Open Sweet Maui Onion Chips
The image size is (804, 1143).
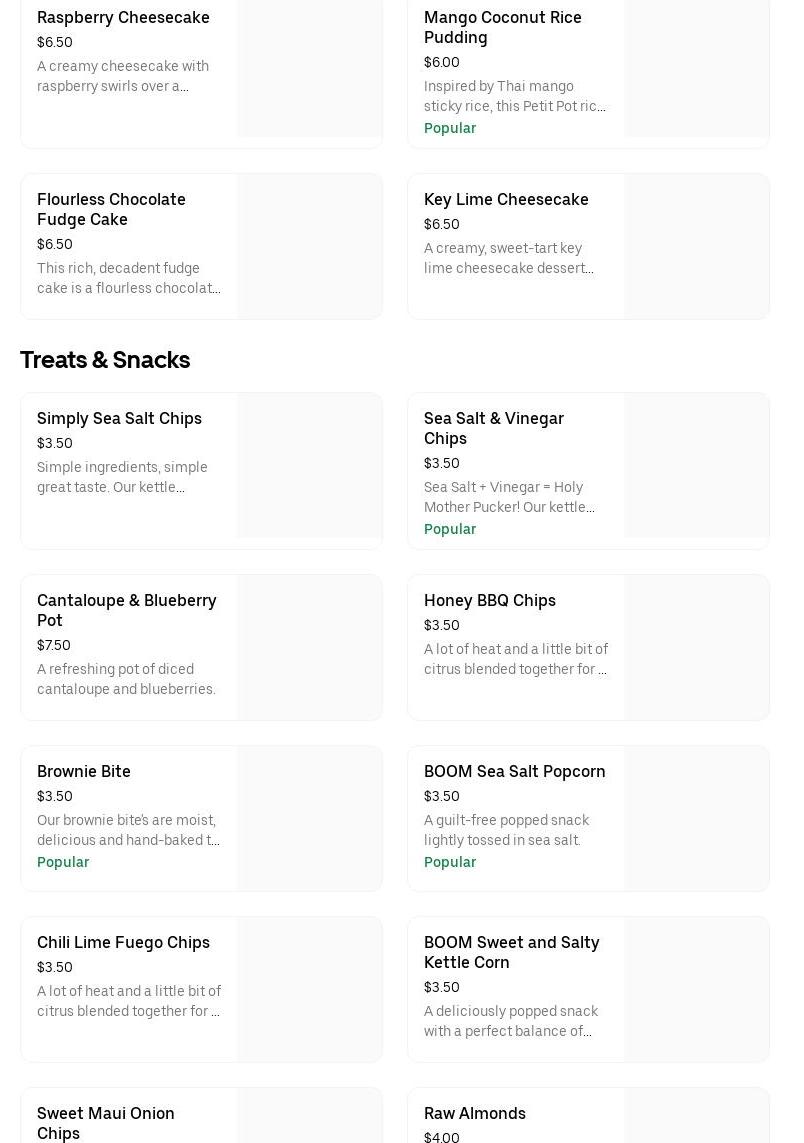(x=105, y=1123)
